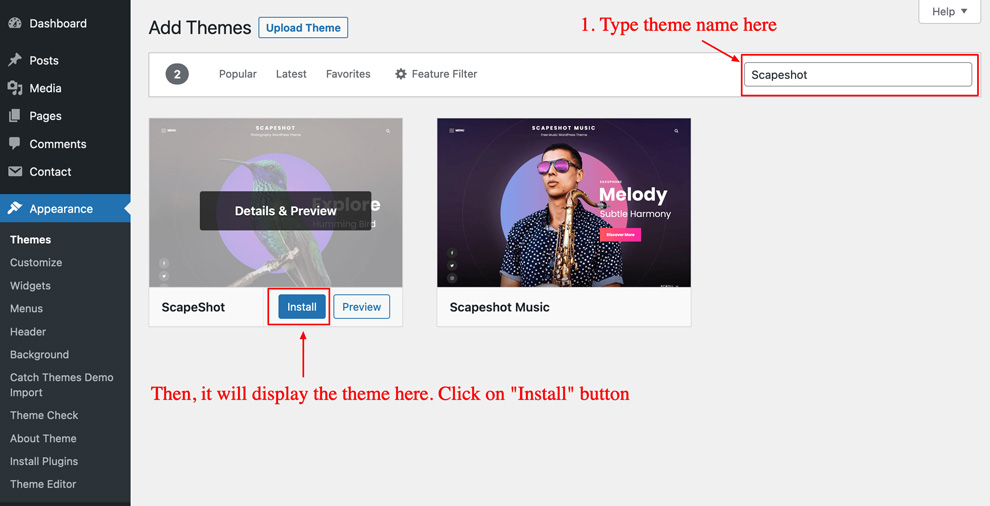990x506 pixels.
Task: Click the Posts pushpin icon
Action: click(15, 60)
